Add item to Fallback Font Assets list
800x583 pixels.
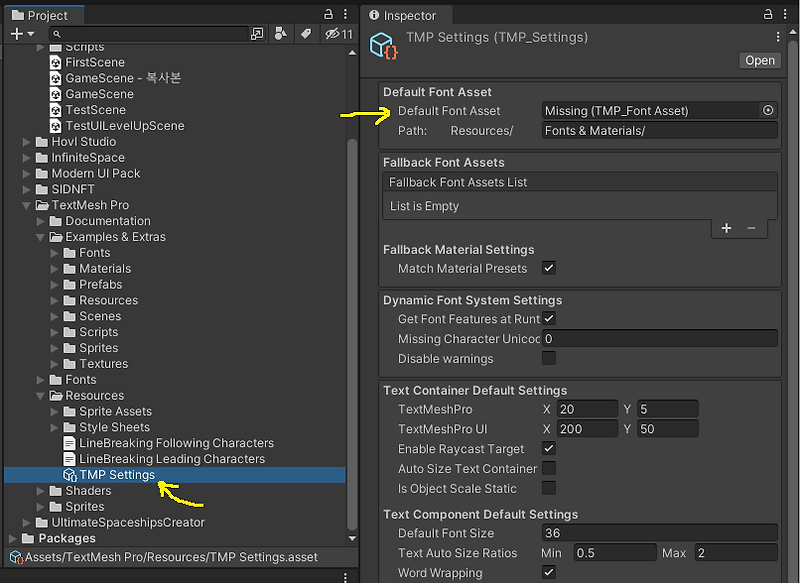727,228
